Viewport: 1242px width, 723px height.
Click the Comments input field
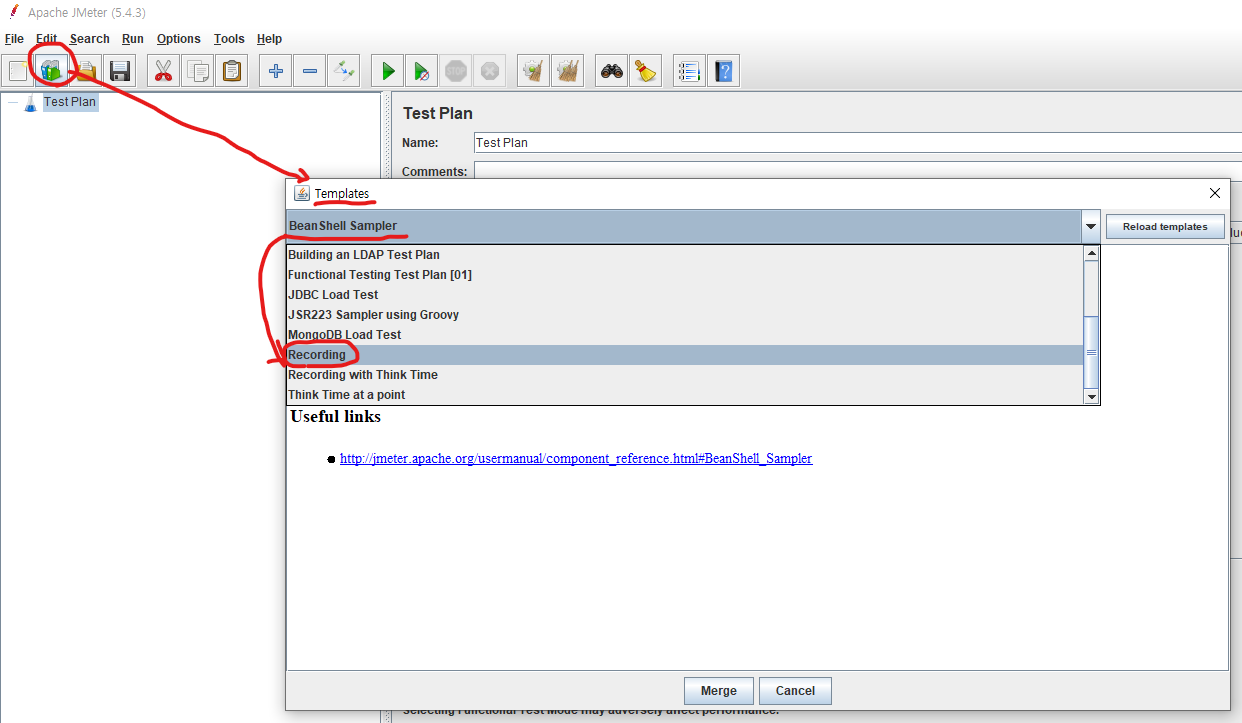857,171
